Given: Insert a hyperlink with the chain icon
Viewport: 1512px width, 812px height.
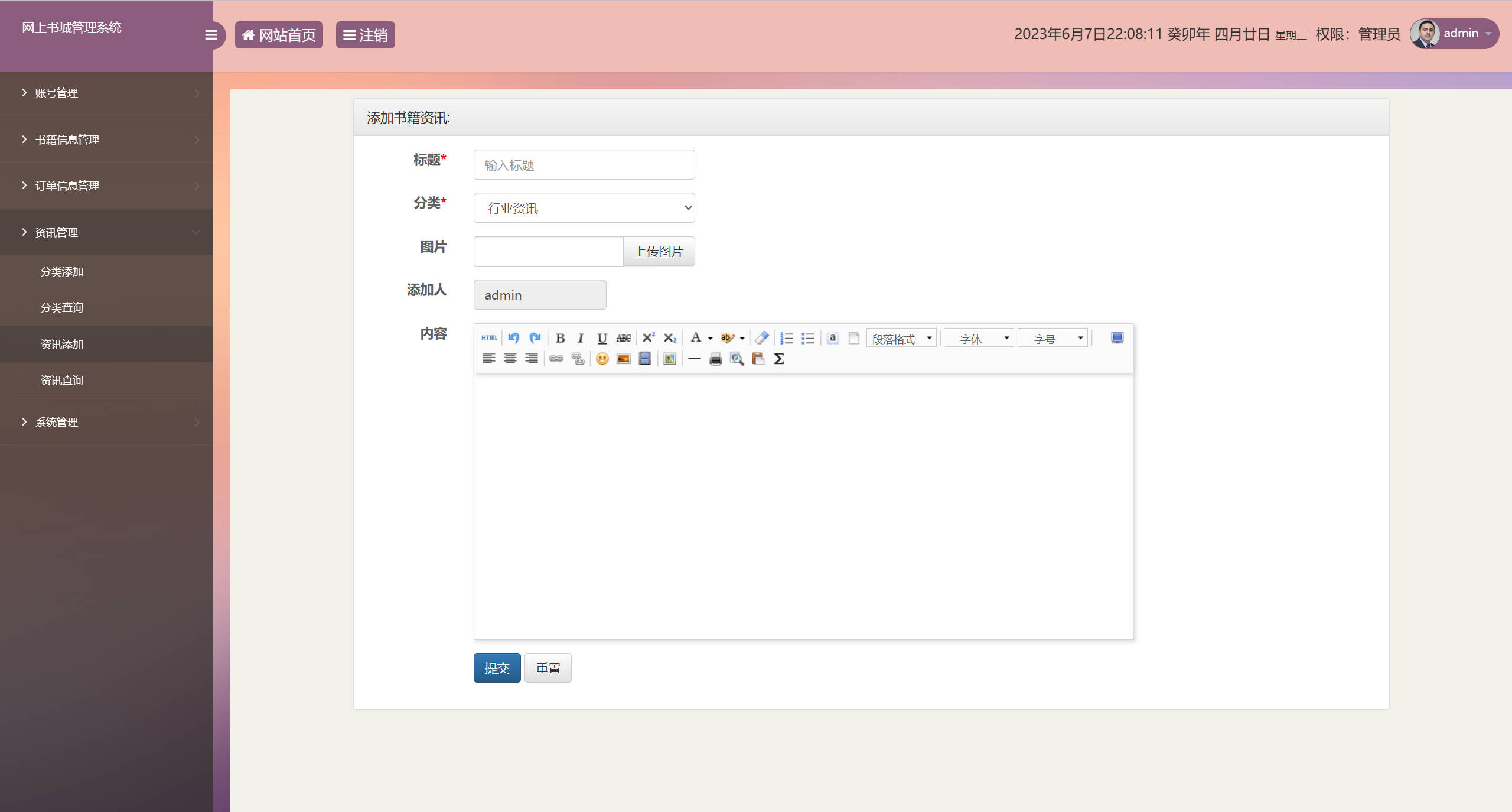Looking at the screenshot, I should (x=556, y=359).
